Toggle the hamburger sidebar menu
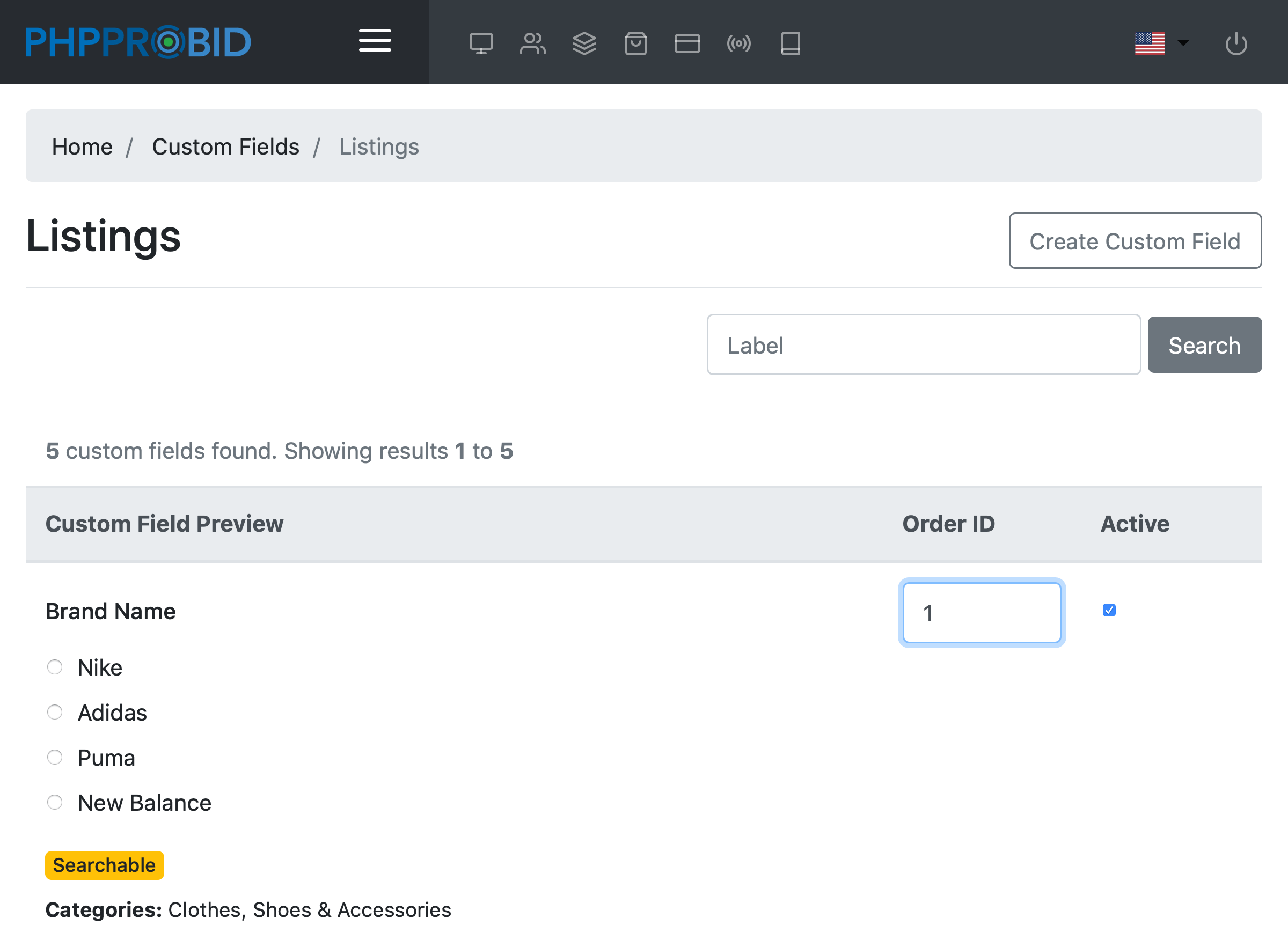Image resolution: width=1288 pixels, height=925 pixels. [x=375, y=41]
